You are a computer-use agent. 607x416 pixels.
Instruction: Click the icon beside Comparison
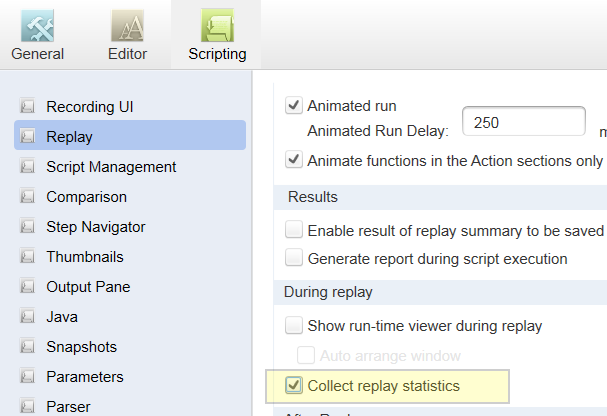tap(27, 196)
